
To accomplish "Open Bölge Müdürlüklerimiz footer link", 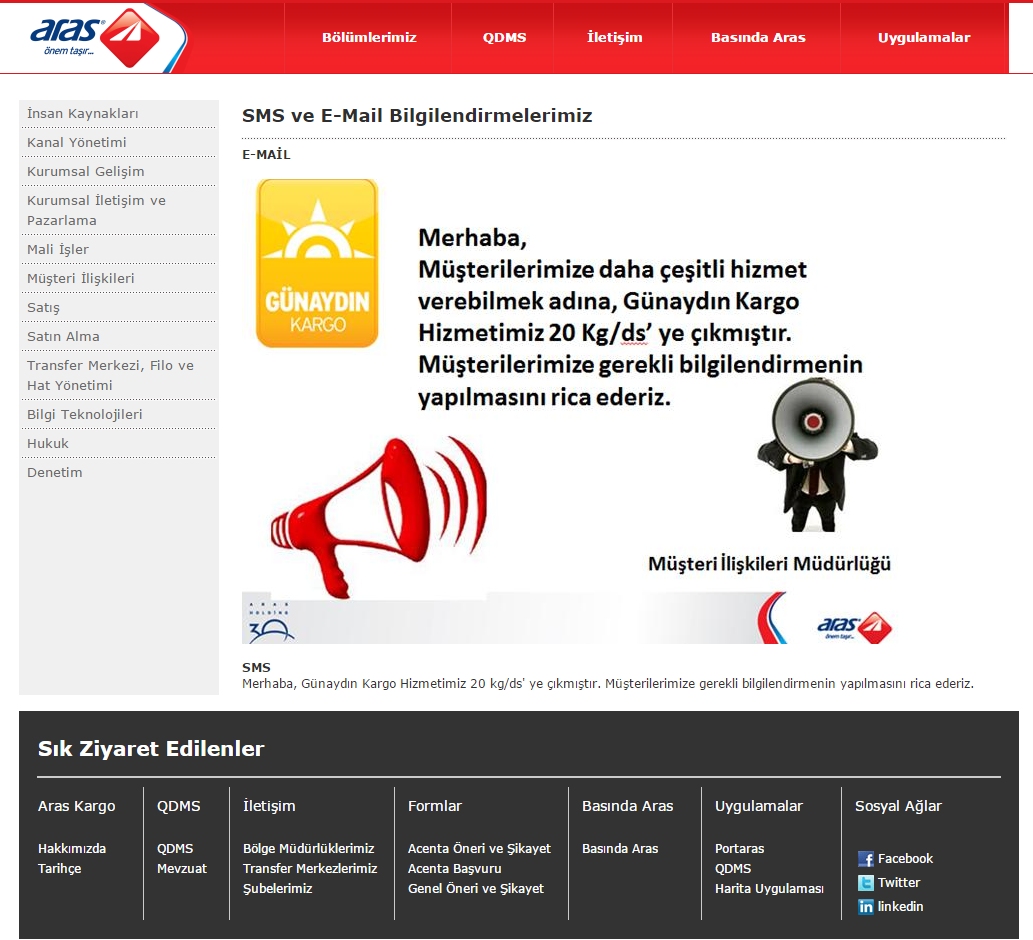I will click(x=308, y=848).
